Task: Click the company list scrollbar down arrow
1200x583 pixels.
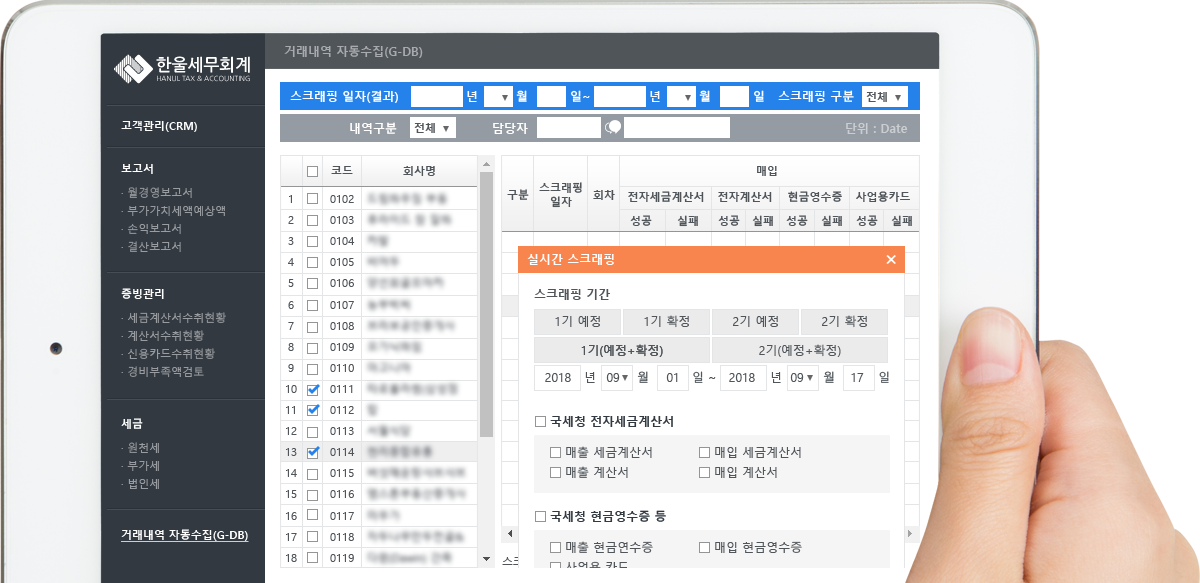Action: (x=487, y=558)
